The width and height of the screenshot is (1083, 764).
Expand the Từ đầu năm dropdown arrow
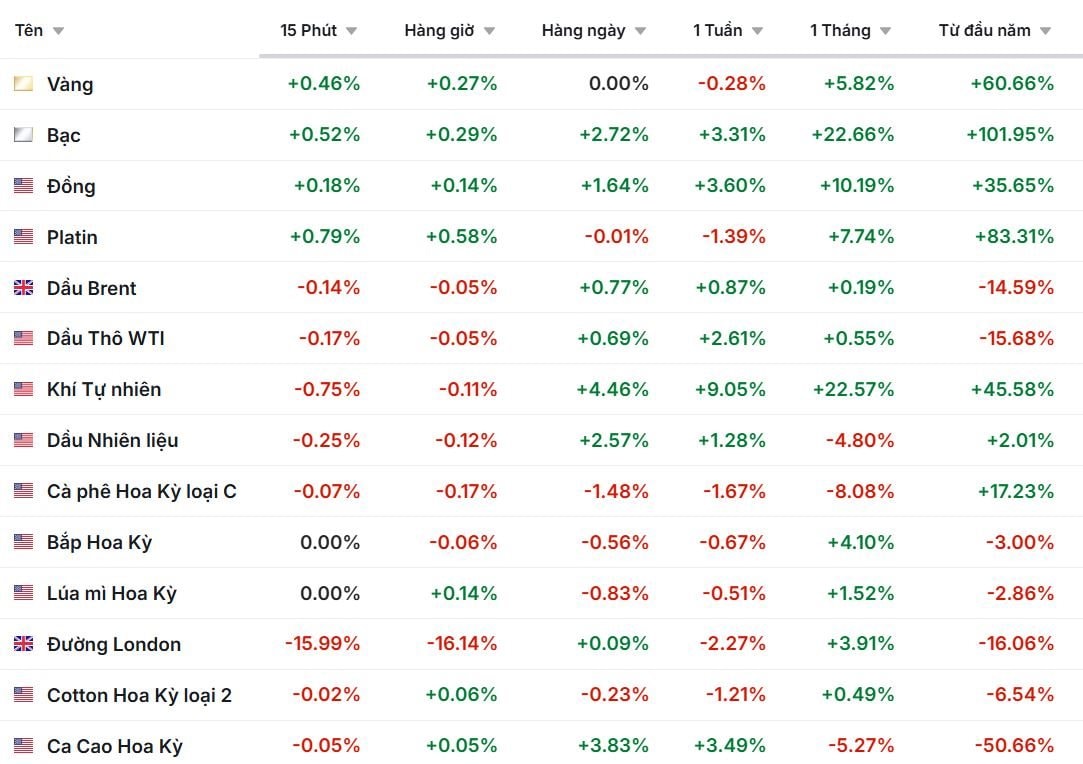[x=1045, y=31]
